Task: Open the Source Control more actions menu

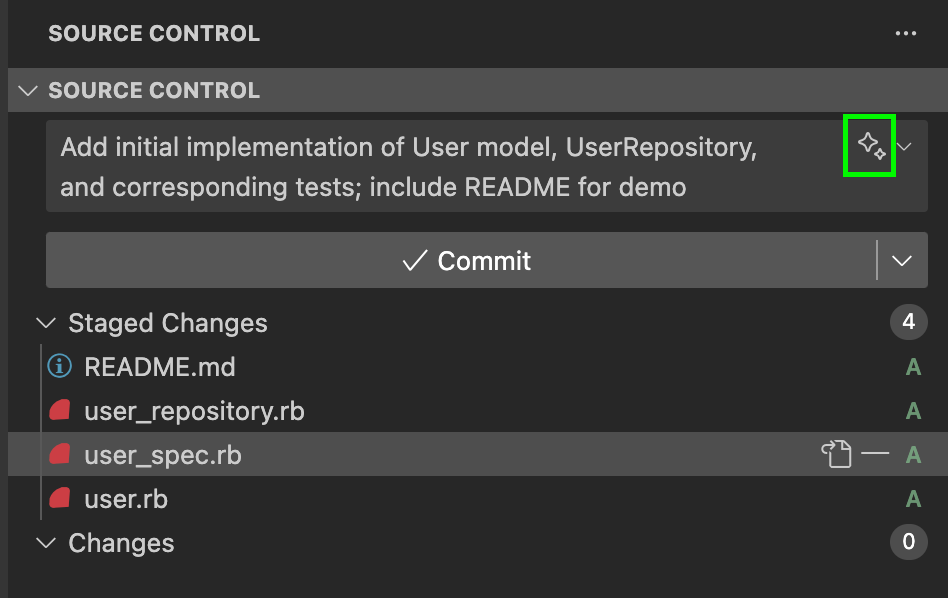Action: 906,33
